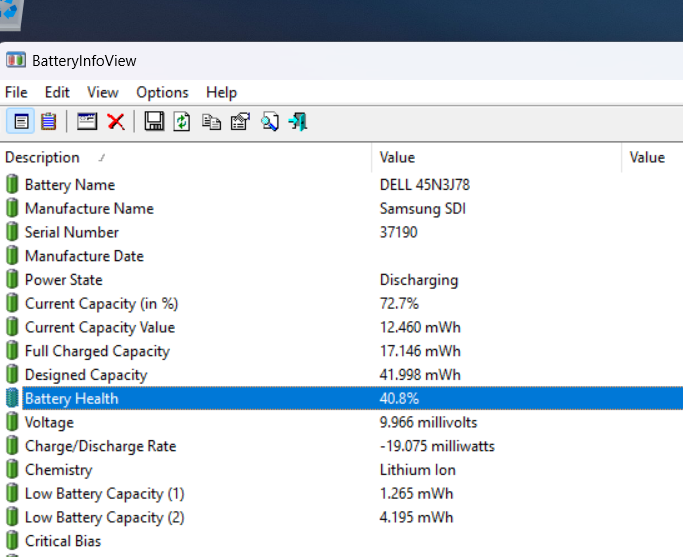Click the battery icon beside Designed Capacity
The height and width of the screenshot is (557, 683).
[12, 374]
